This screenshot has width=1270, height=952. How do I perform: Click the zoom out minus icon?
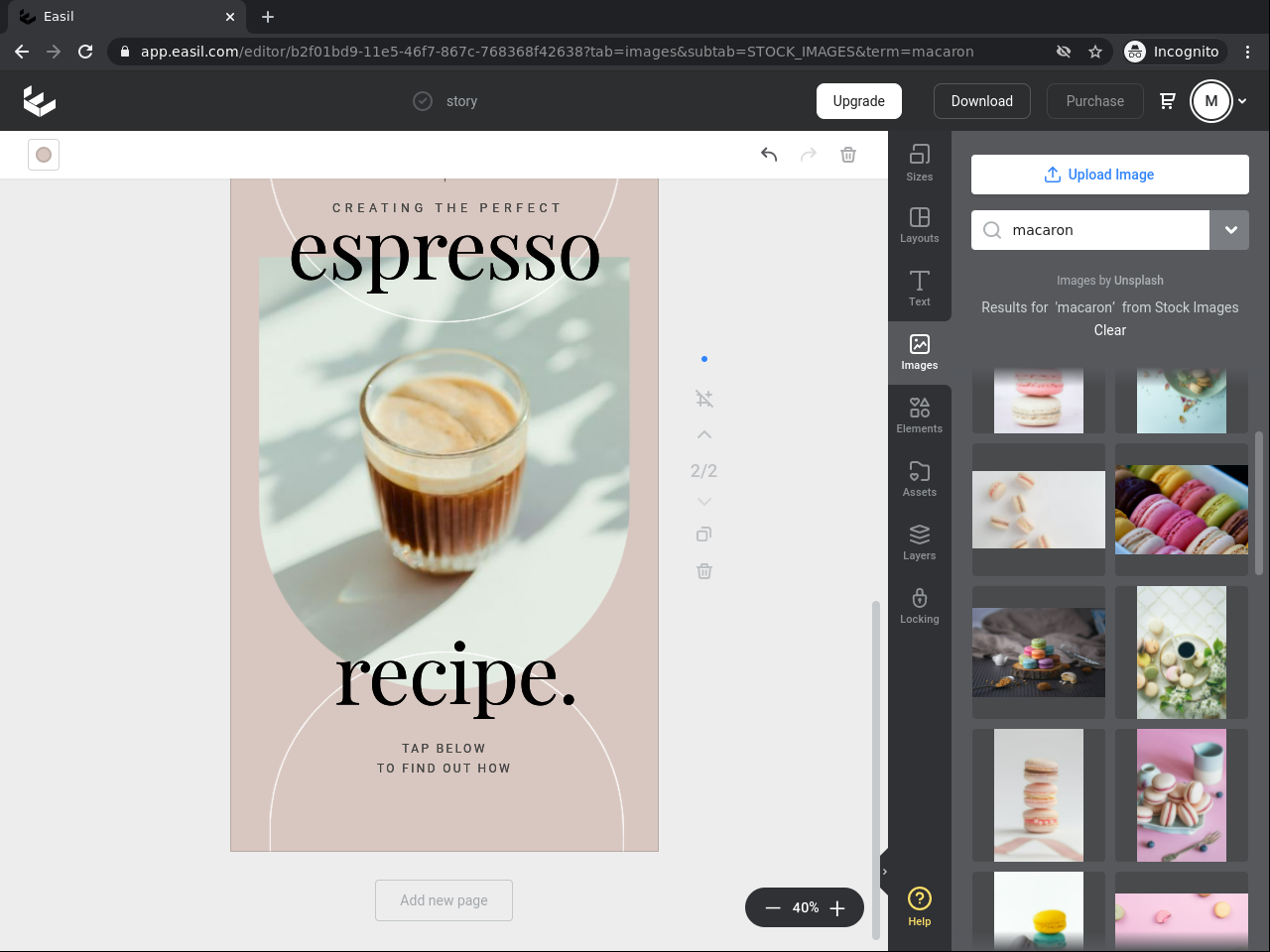click(773, 908)
